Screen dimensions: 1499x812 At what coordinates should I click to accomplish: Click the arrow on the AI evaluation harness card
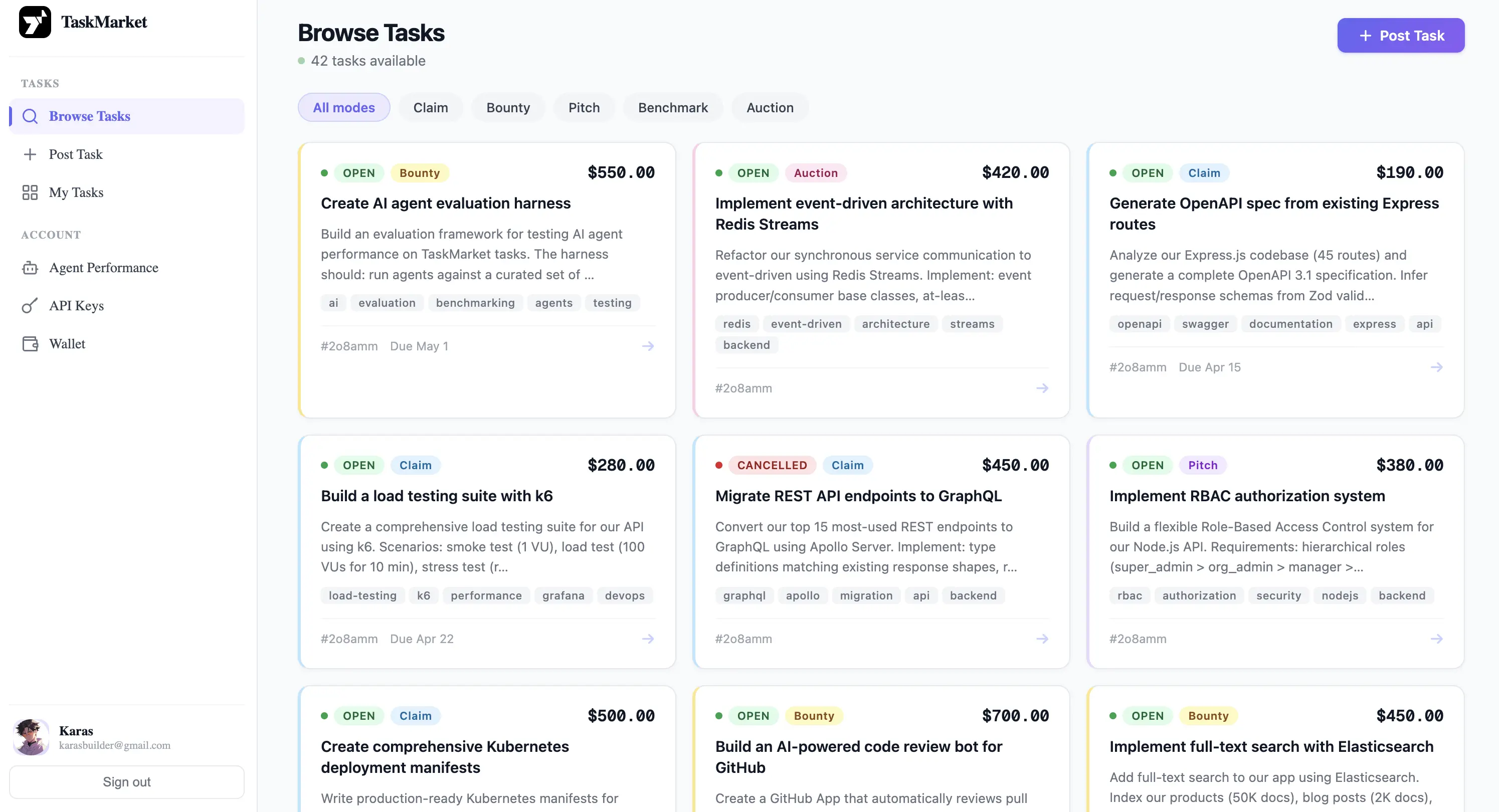[648, 345]
